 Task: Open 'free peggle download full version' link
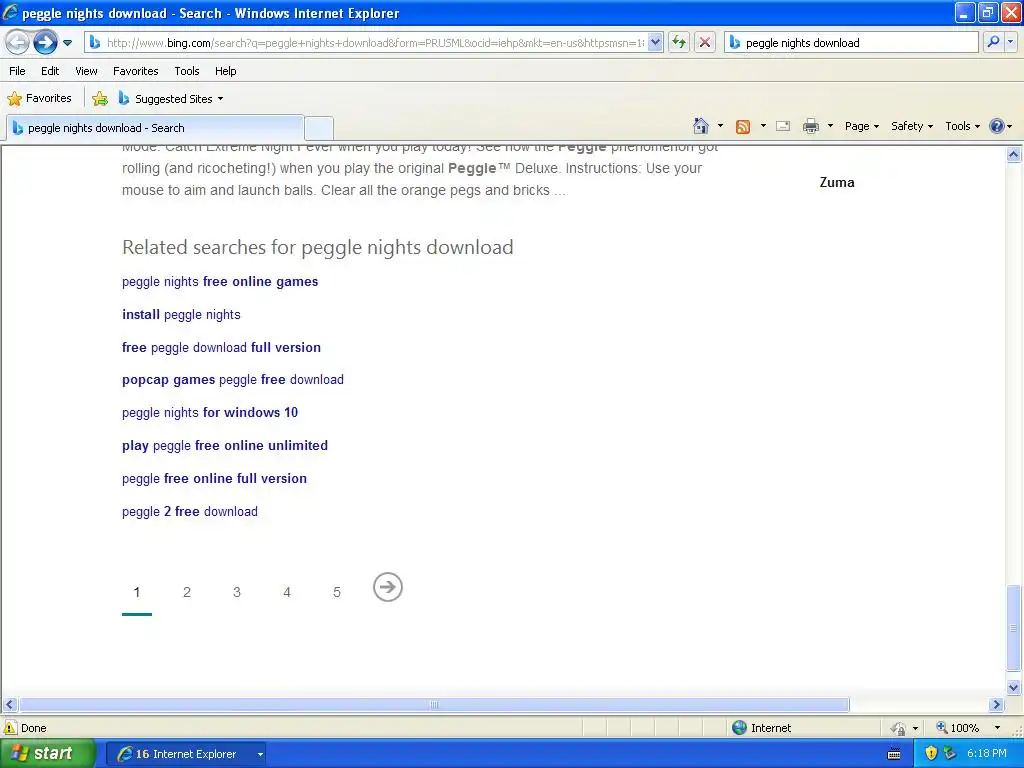(x=221, y=347)
